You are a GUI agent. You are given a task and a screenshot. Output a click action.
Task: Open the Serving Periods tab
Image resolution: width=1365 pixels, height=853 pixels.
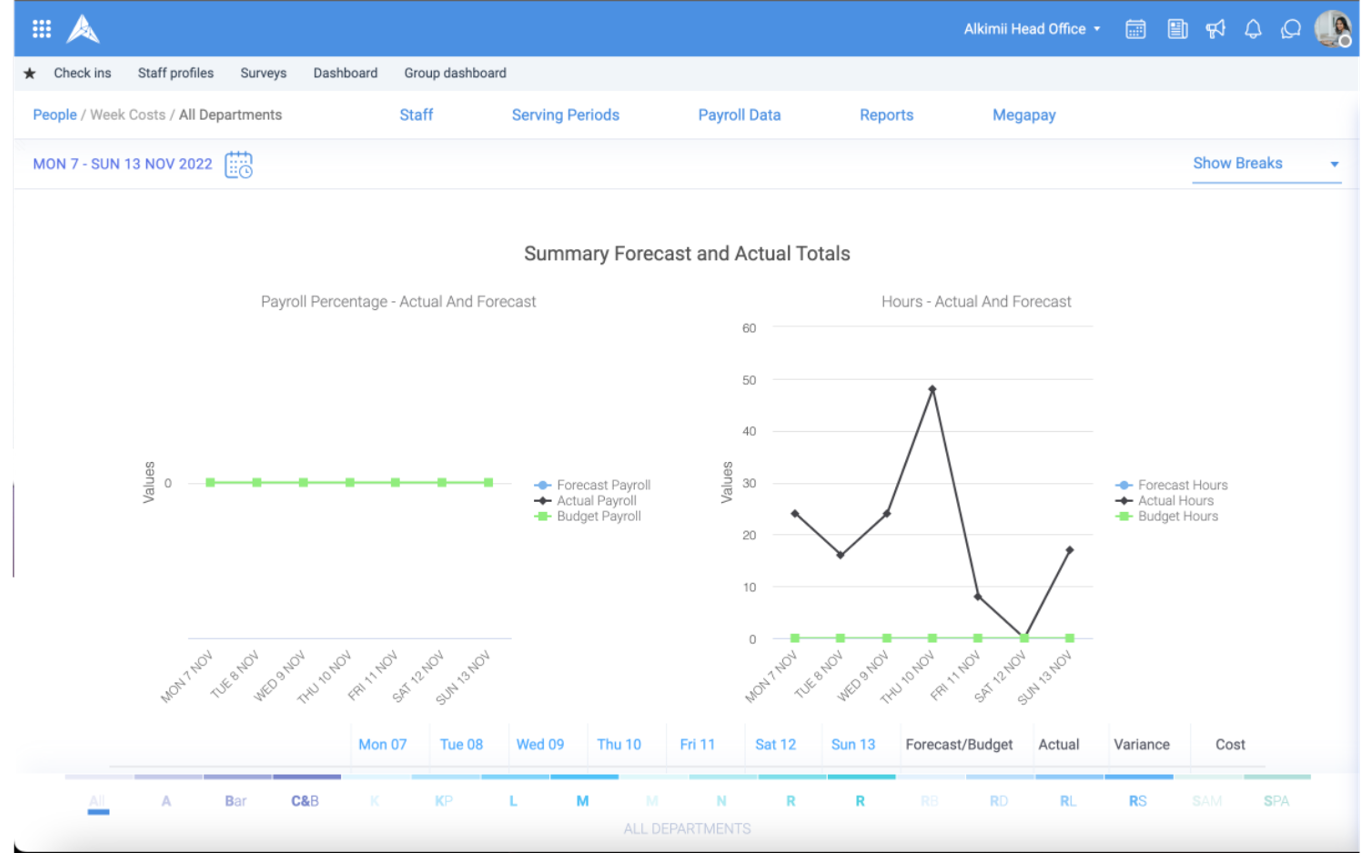click(565, 115)
